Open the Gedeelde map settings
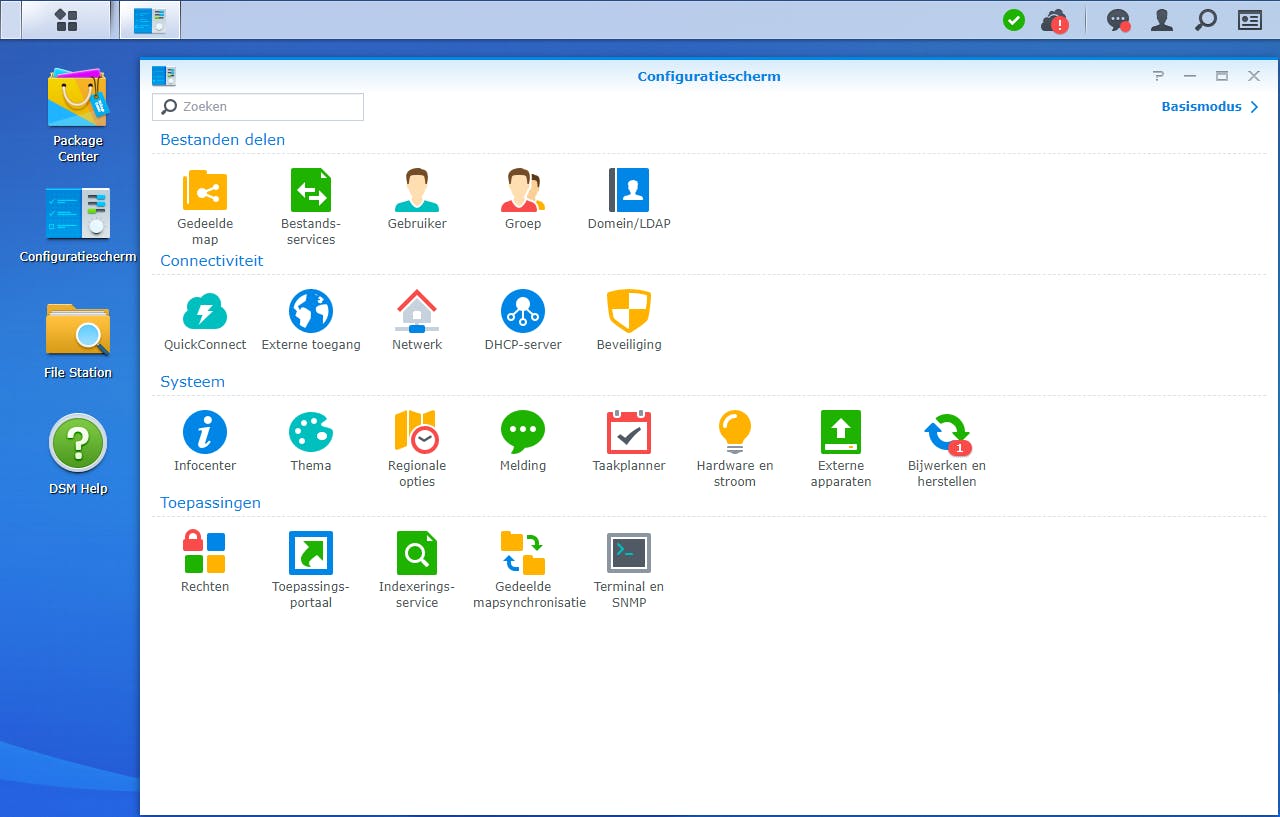The height and width of the screenshot is (817, 1280). click(x=205, y=190)
